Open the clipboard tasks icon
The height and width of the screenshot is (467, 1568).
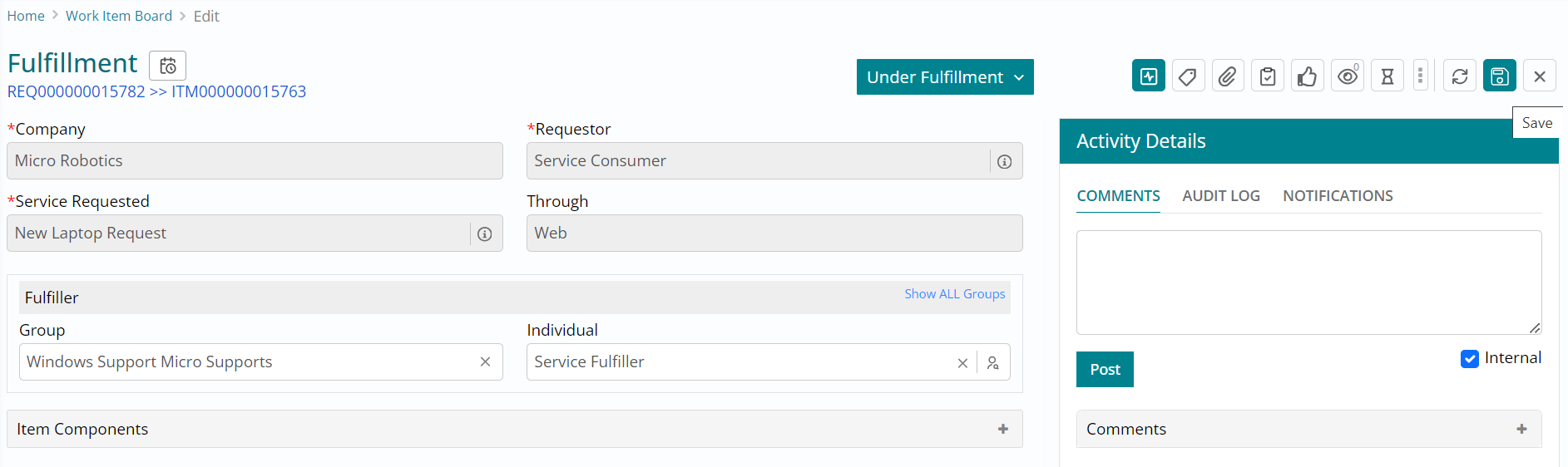click(1268, 76)
